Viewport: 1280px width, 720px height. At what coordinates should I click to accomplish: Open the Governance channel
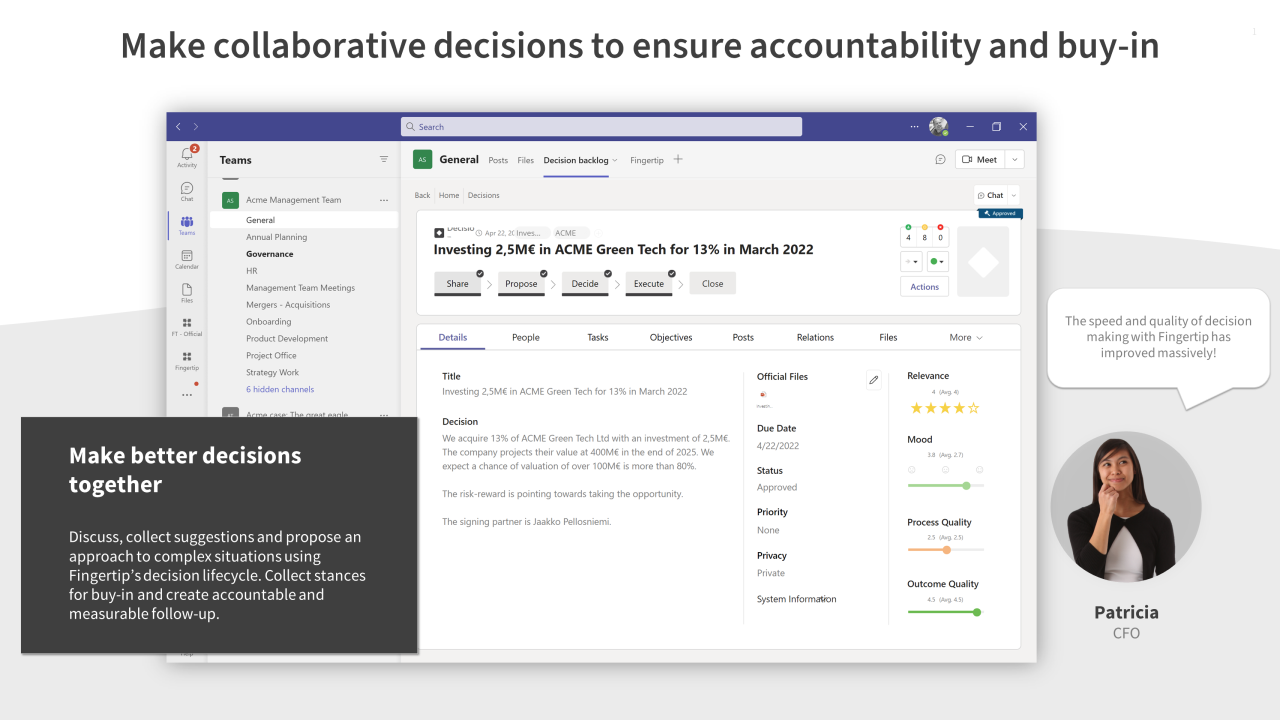pyautogui.click(x=270, y=254)
